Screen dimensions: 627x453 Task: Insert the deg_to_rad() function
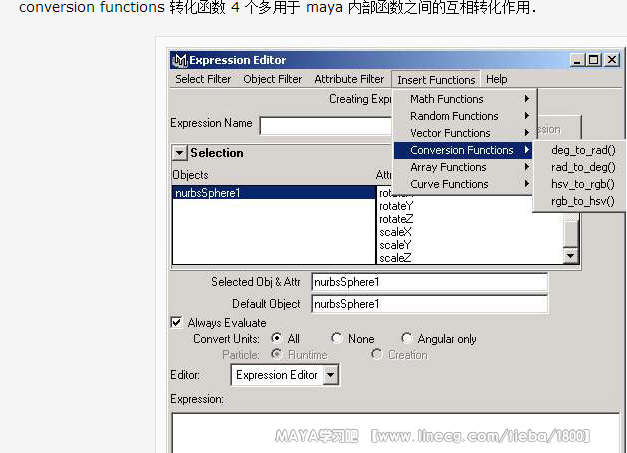(583, 150)
